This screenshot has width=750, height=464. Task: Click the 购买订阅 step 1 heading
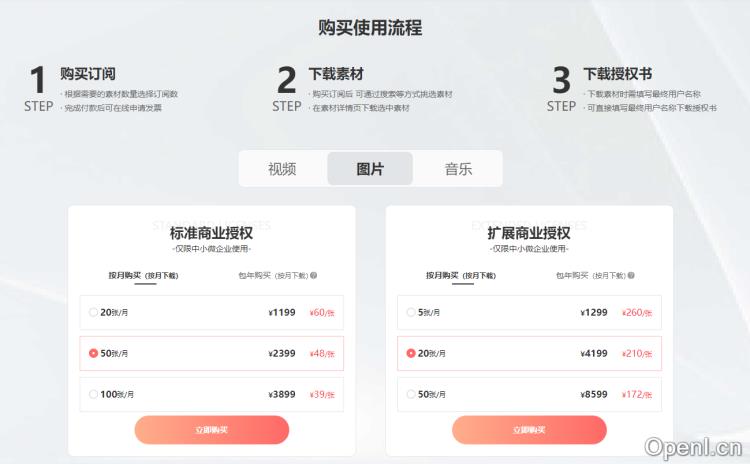pos(88,74)
